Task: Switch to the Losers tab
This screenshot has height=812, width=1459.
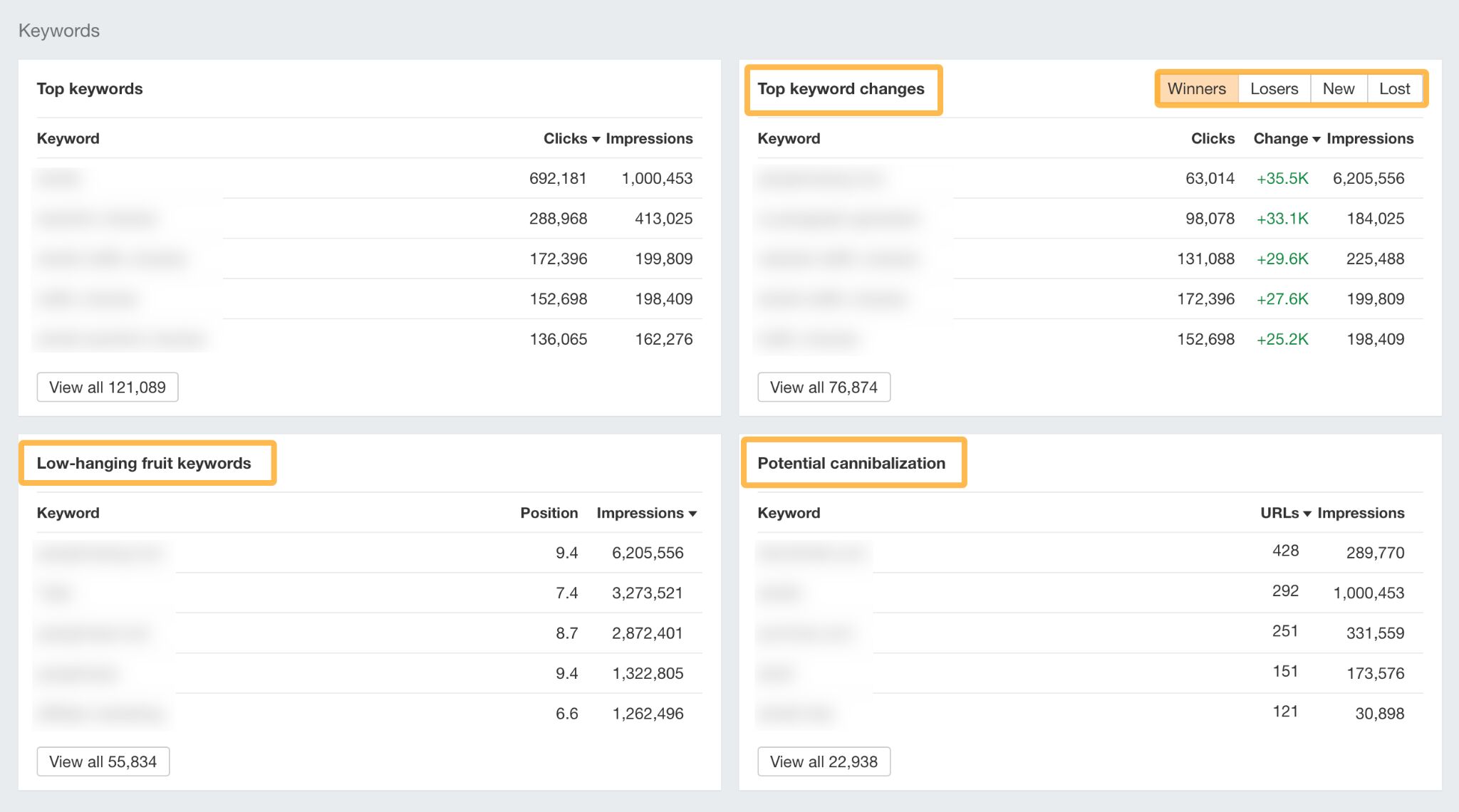Action: [x=1274, y=88]
